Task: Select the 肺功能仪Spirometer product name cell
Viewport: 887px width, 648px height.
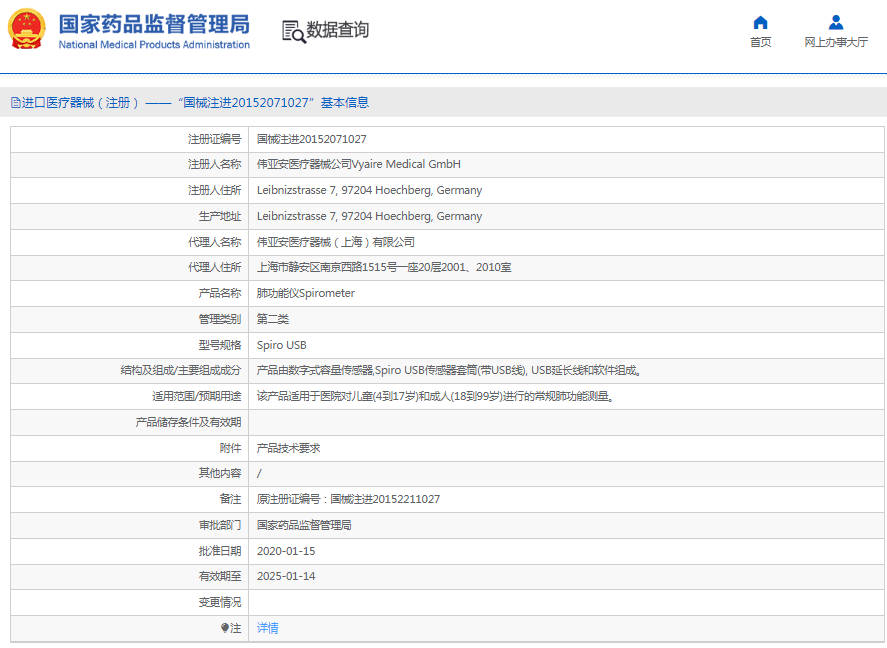Action: click(x=306, y=293)
